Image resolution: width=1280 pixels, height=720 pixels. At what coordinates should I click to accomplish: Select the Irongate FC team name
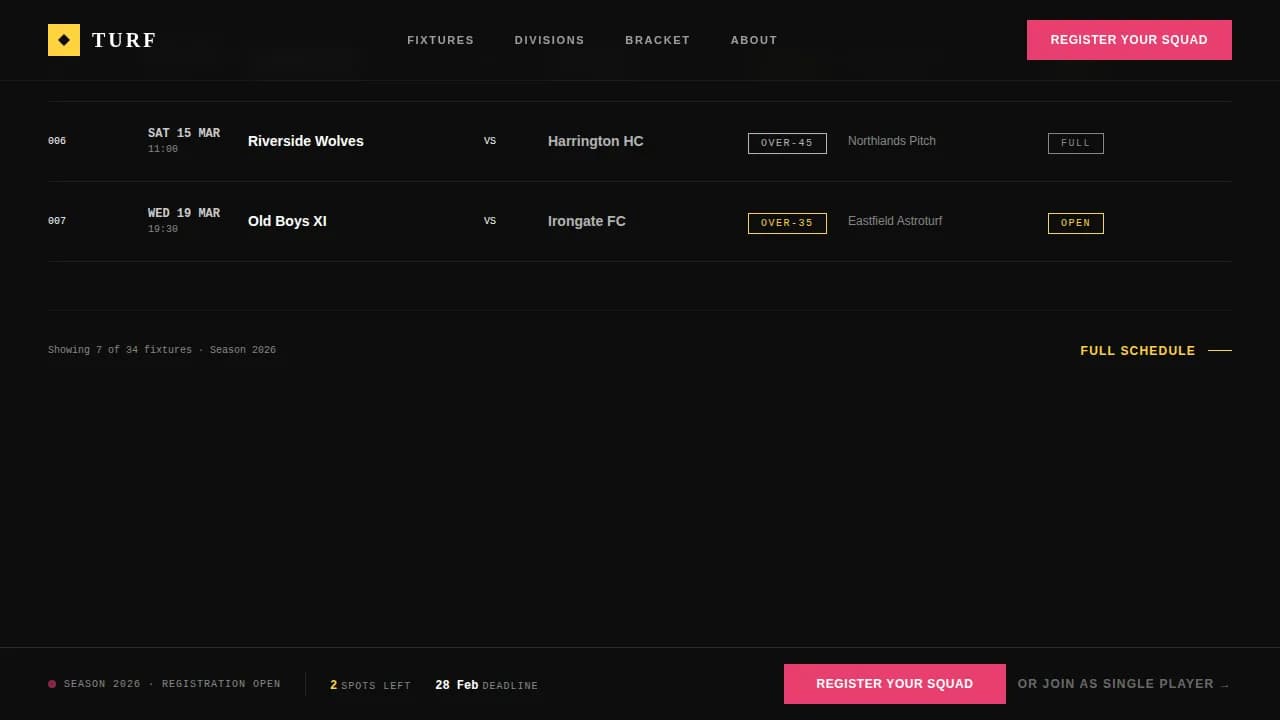pos(586,221)
